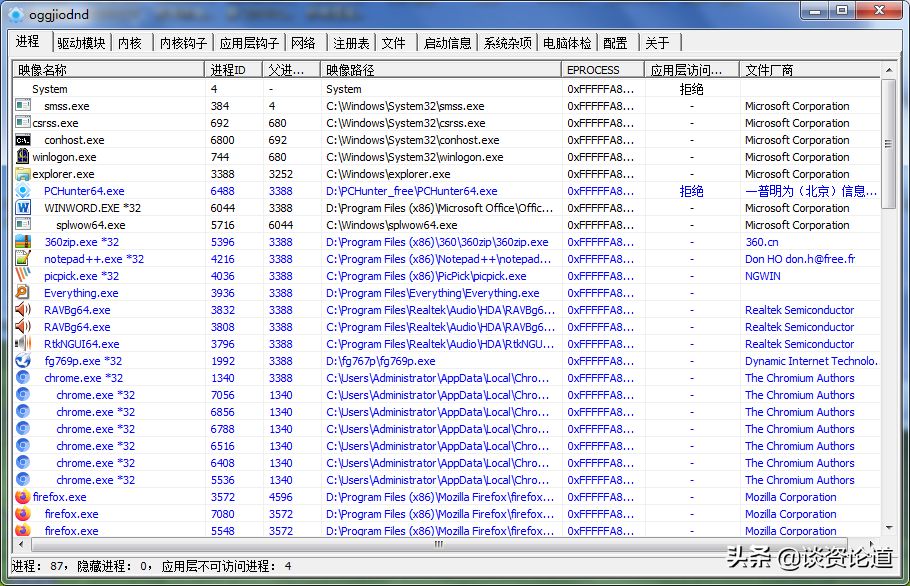
Task: Click the 文件厂商 column header
Action: (x=810, y=70)
